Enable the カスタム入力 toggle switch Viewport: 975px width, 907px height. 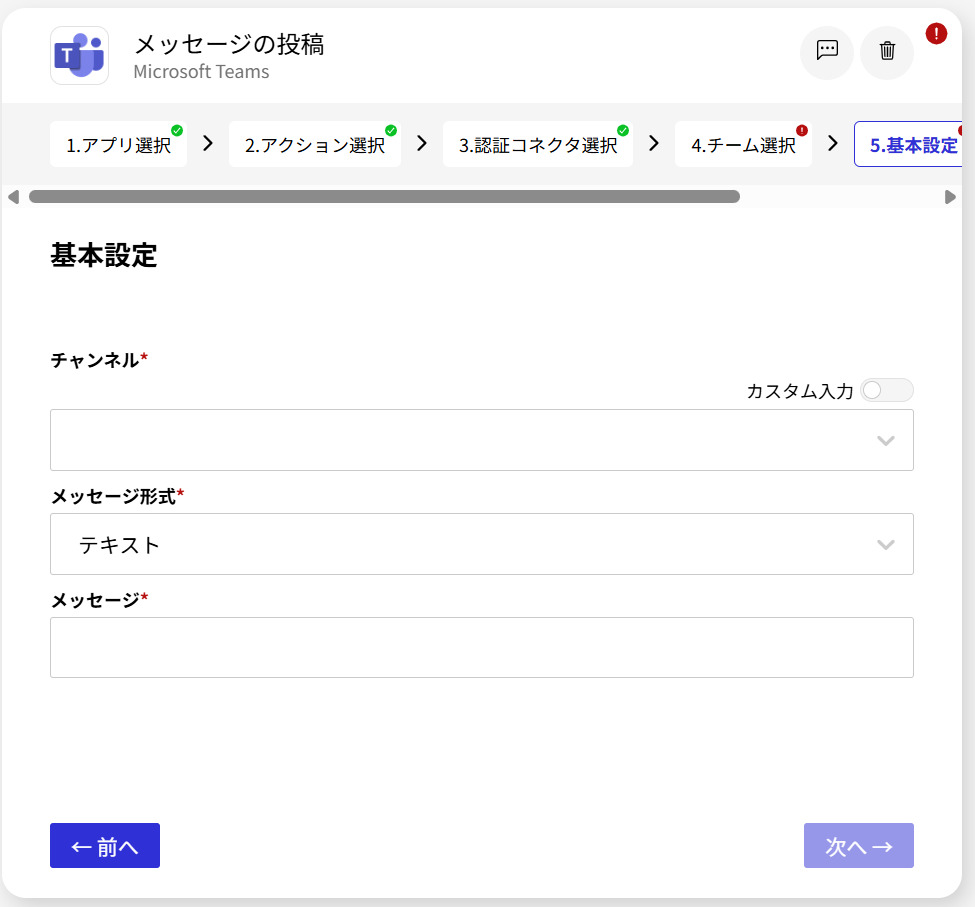pyautogui.click(x=886, y=390)
